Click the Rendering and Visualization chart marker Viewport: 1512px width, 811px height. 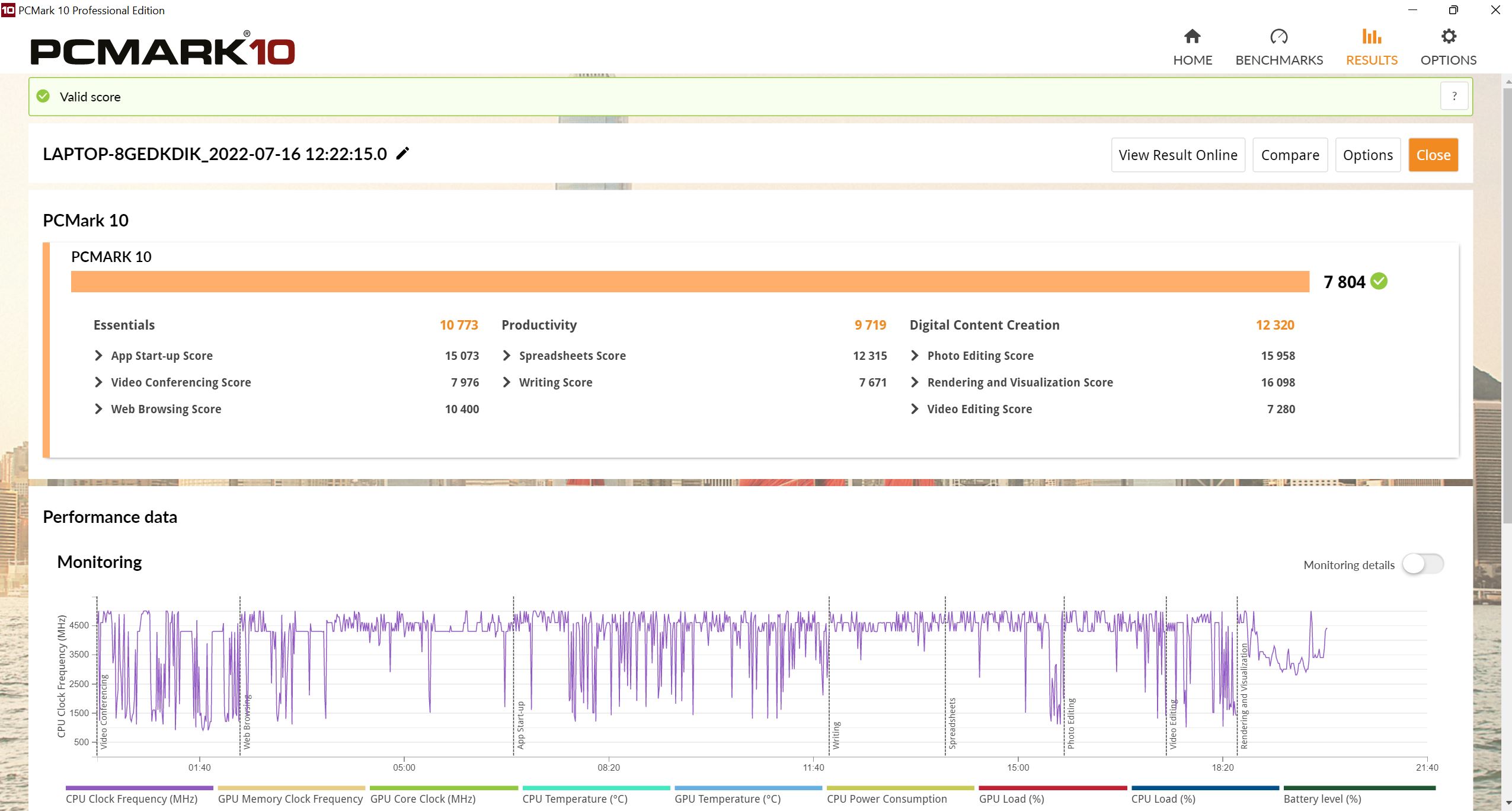(1244, 695)
